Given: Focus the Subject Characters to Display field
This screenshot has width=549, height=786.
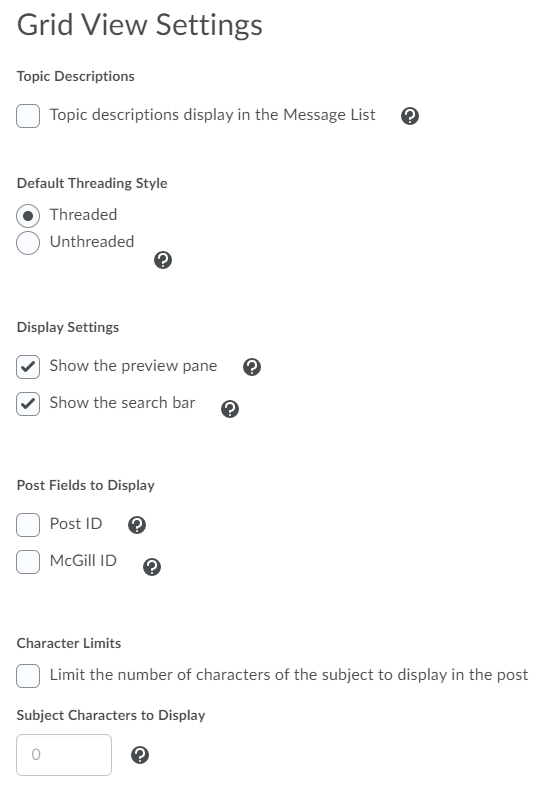Looking at the screenshot, I should (x=64, y=755).
